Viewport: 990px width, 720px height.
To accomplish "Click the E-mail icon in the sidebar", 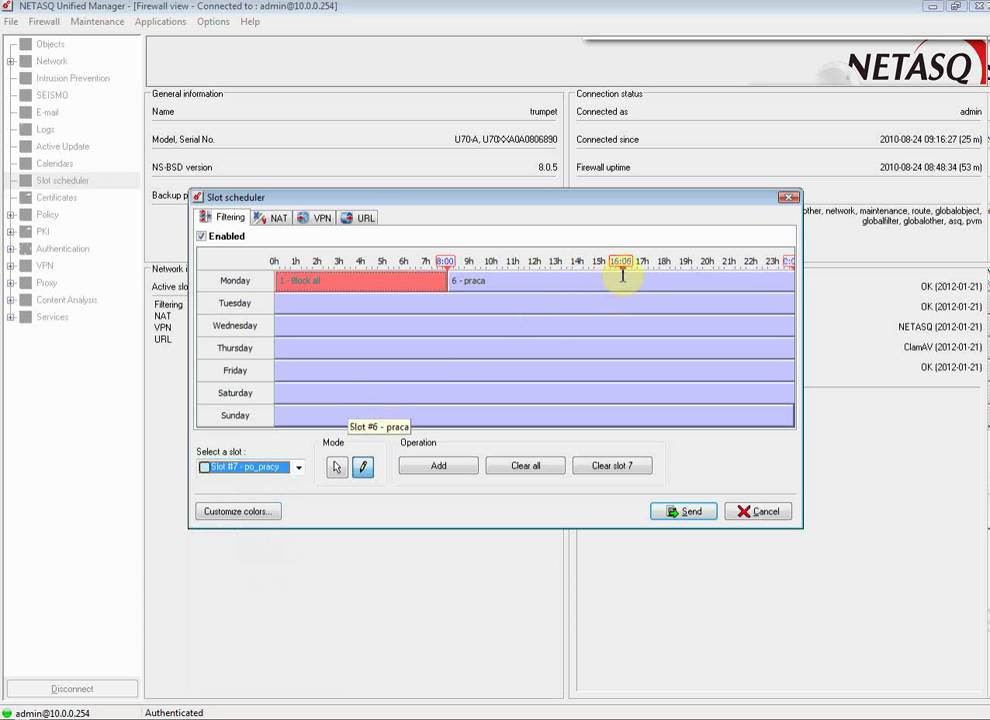I will [x=25, y=112].
